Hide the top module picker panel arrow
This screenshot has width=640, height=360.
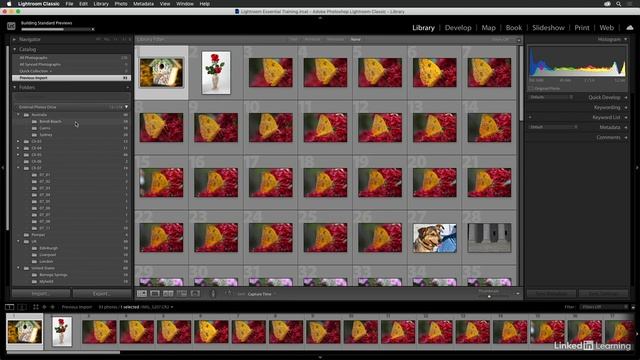320,18
